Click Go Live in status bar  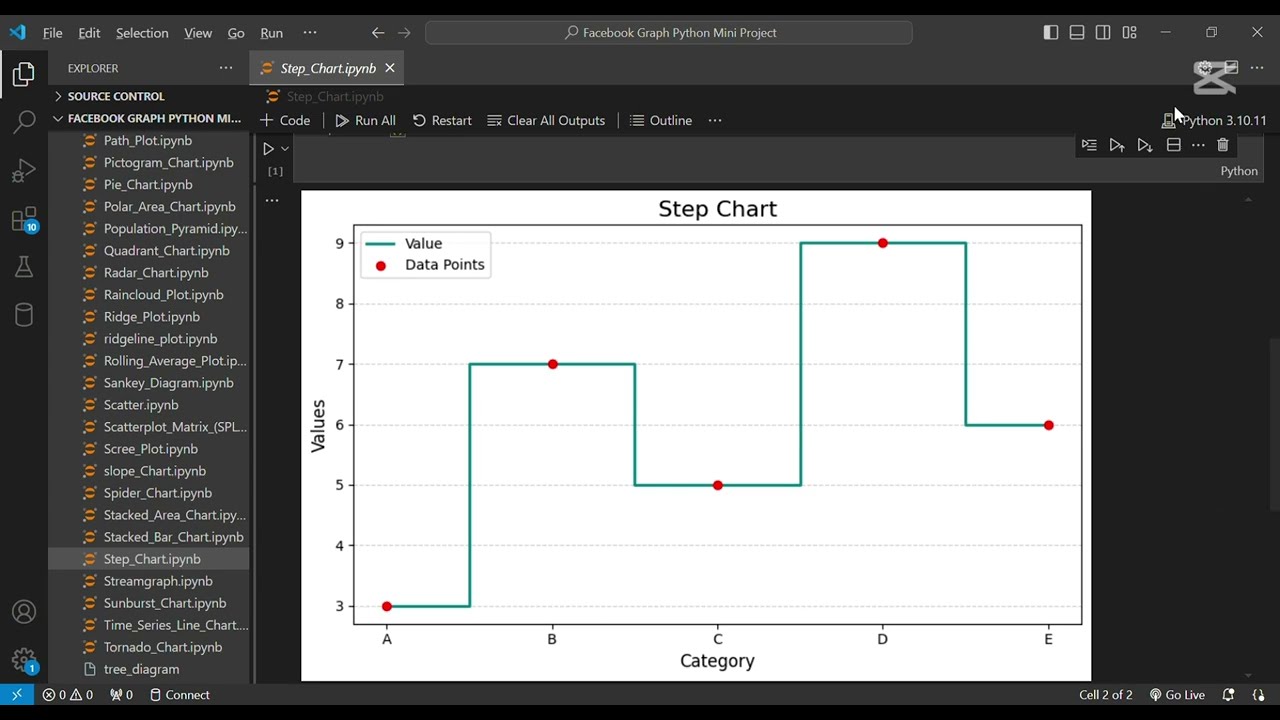[x=1177, y=695]
